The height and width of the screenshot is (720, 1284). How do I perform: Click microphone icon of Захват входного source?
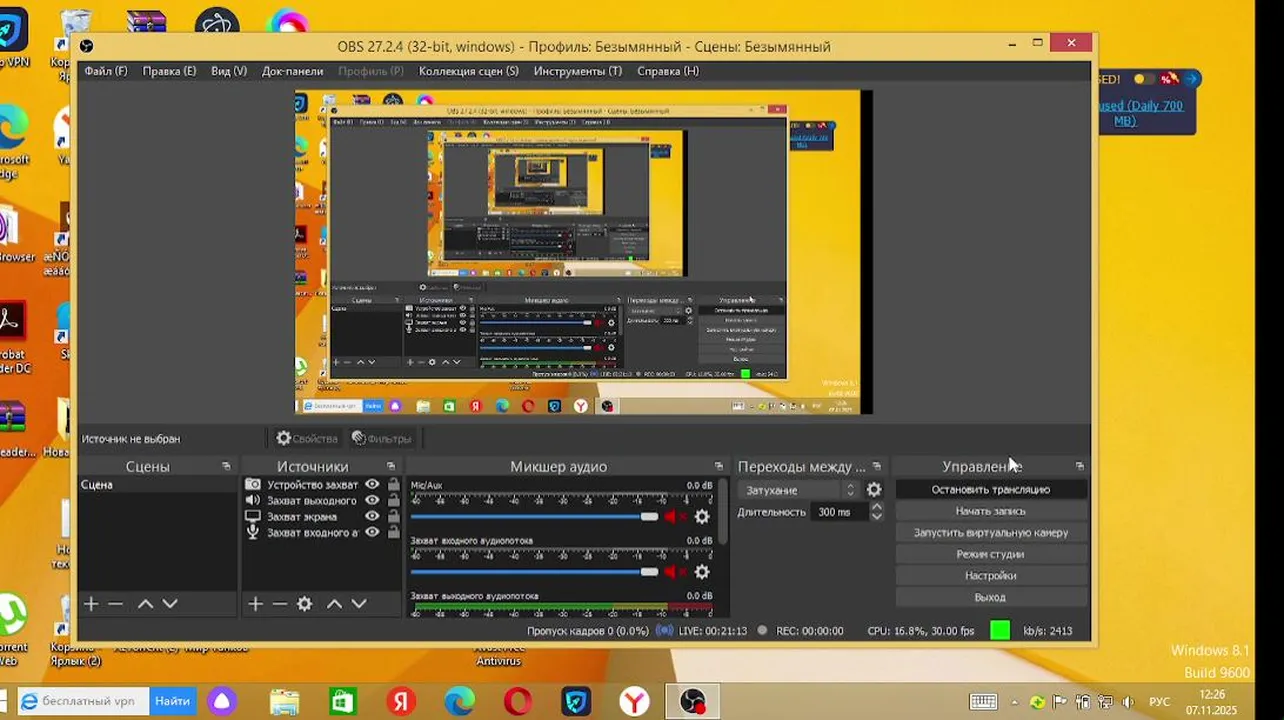tap(253, 533)
